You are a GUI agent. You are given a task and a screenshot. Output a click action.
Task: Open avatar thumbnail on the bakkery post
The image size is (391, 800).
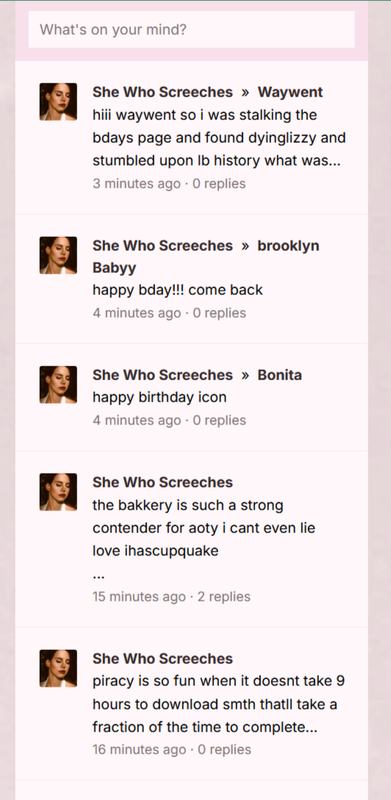(x=58, y=492)
